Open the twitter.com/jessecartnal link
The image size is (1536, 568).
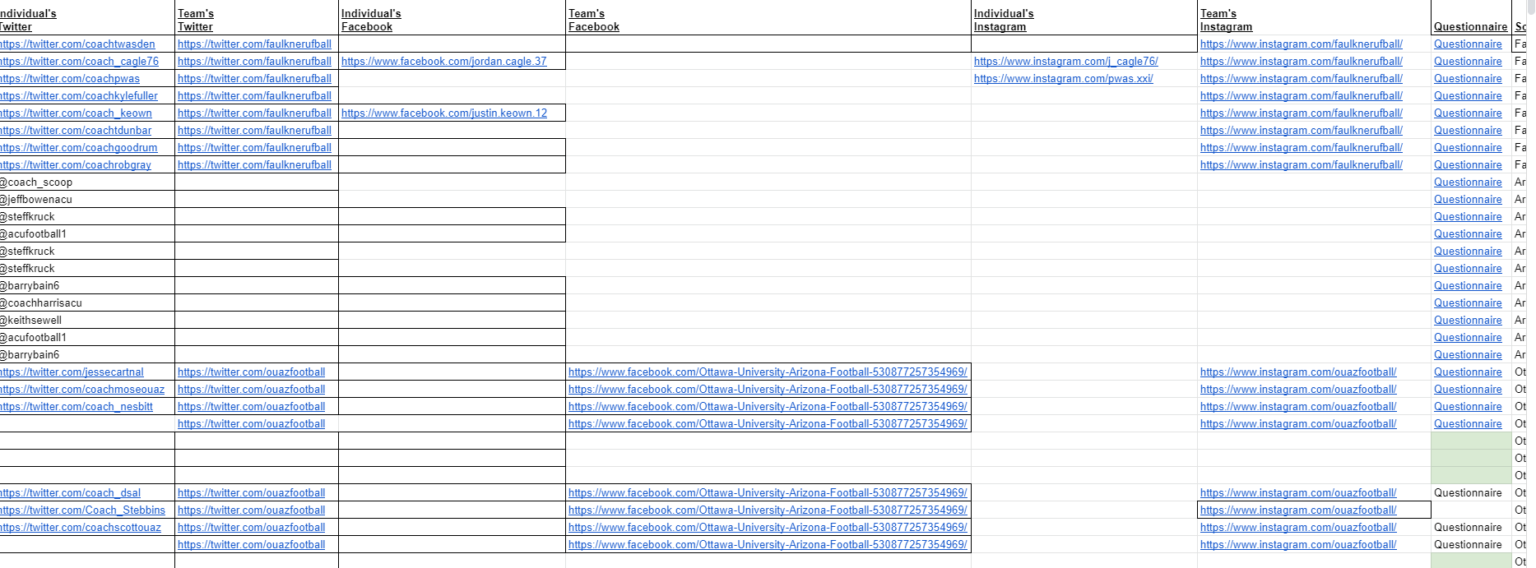[x=70, y=372]
